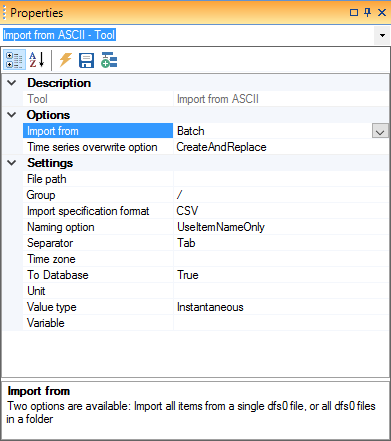Run the tool with the lightning bolt icon

[66, 60]
